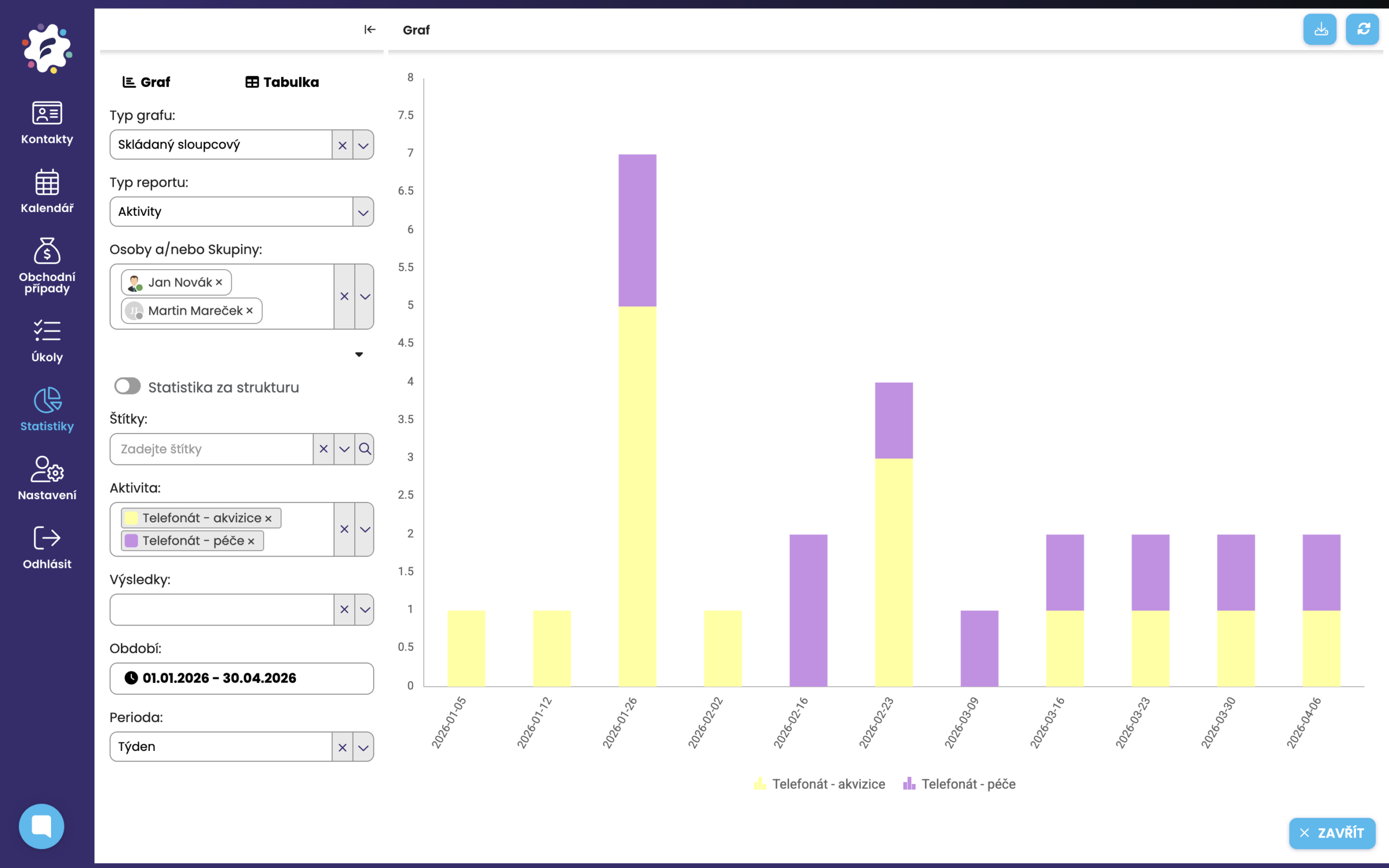Open the Typ grafu dropdown
This screenshot has height=868, width=1389.
click(363, 145)
